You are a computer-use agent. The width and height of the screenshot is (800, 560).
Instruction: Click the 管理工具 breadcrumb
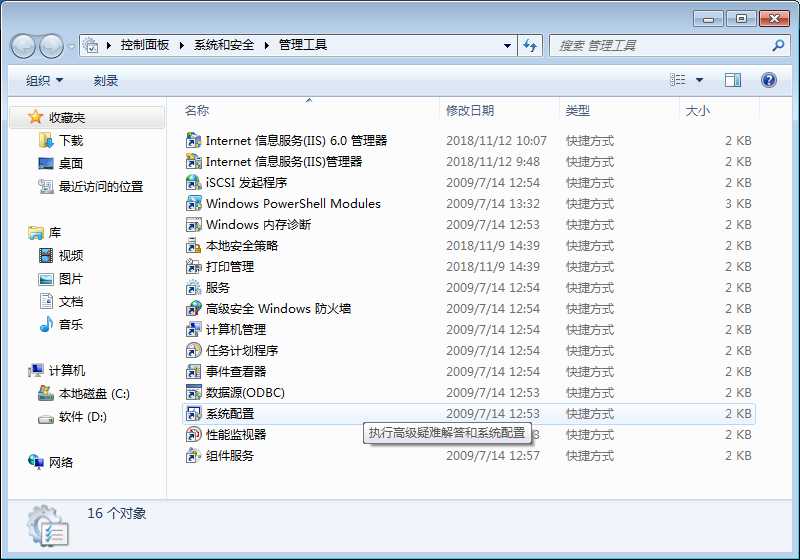coord(303,45)
